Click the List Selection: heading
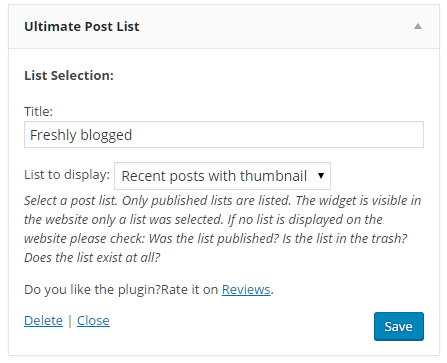Screen dimensions: 447x363 pyautogui.click(x=69, y=75)
